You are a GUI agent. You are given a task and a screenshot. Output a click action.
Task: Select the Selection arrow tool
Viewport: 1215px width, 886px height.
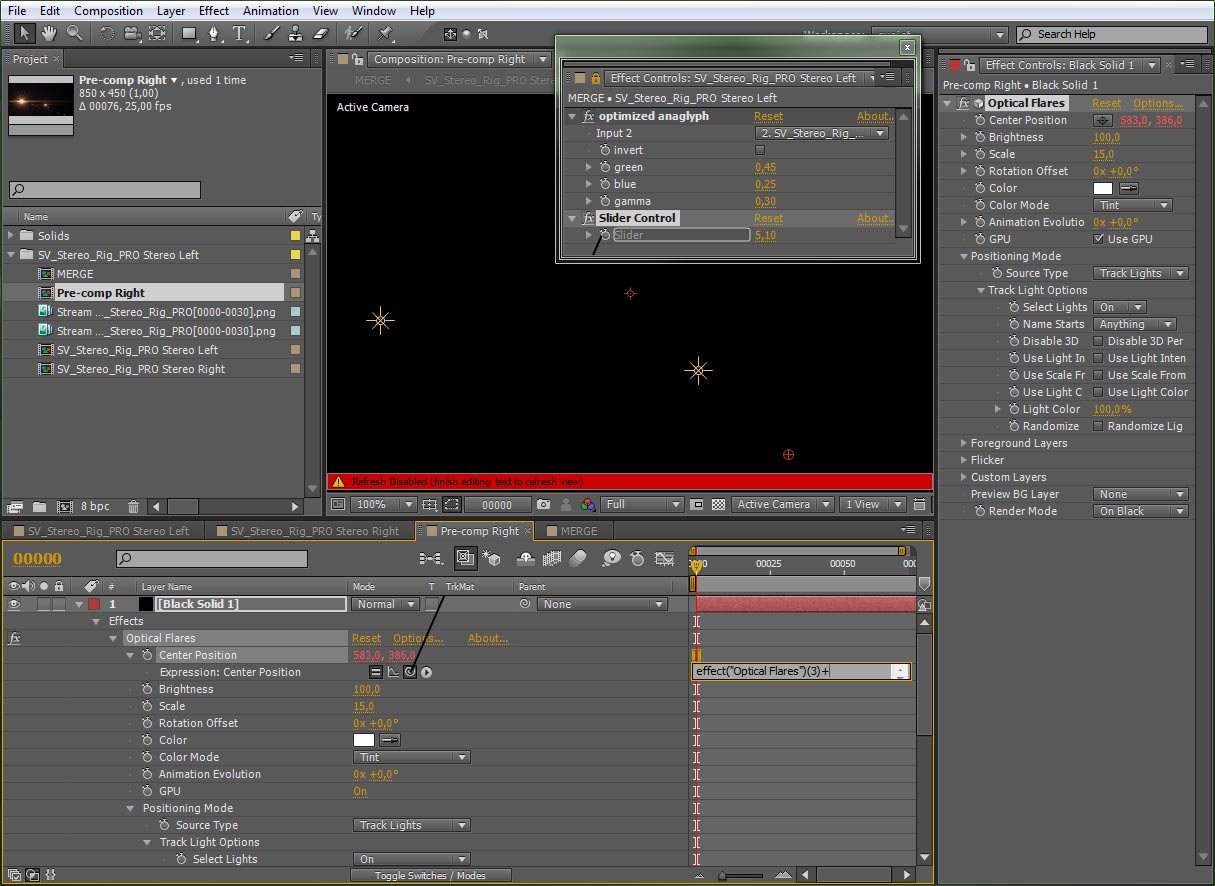click(x=26, y=33)
